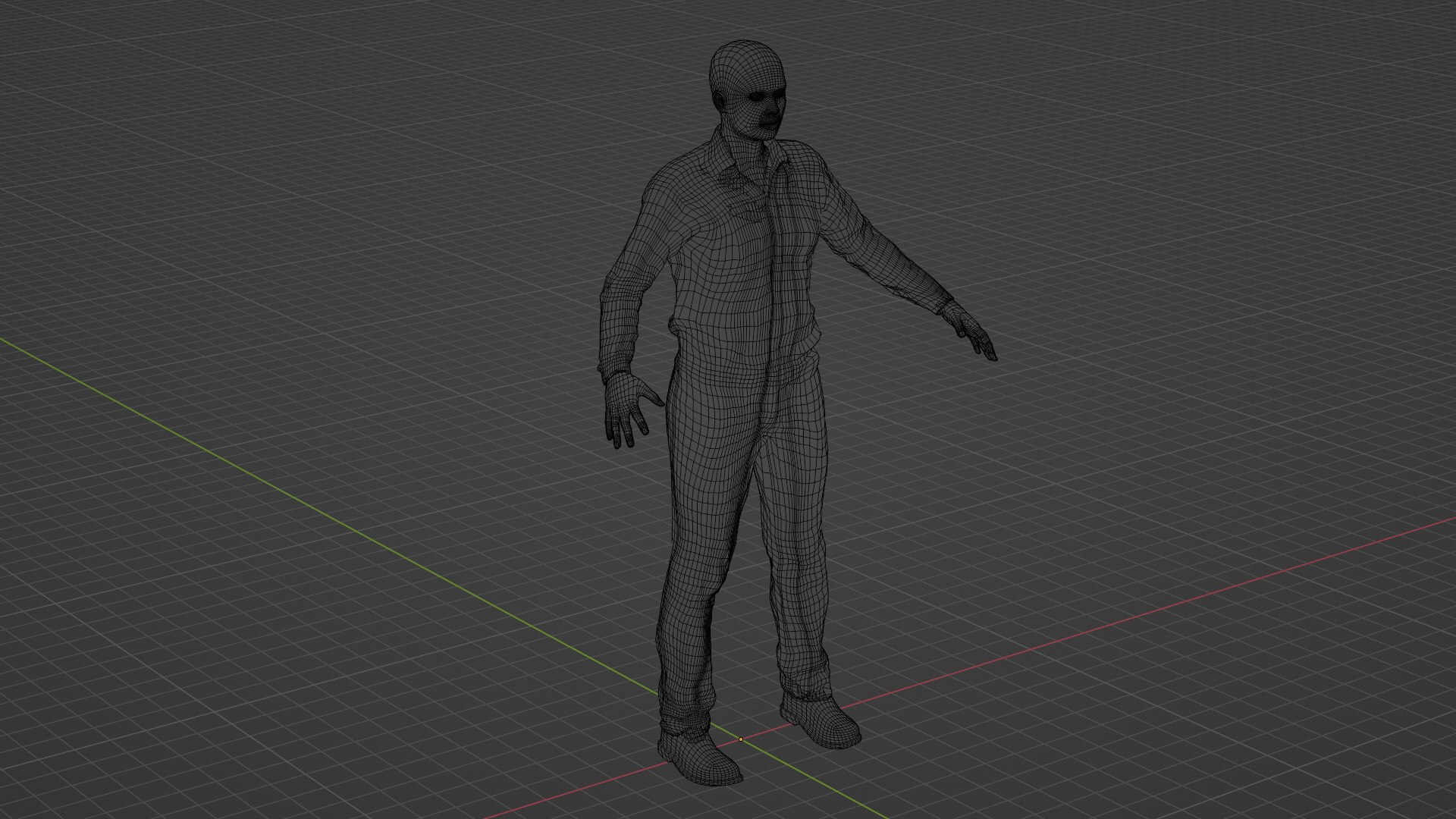The height and width of the screenshot is (819, 1456).
Task: Click the character's outstretched hand
Action: tap(970, 331)
